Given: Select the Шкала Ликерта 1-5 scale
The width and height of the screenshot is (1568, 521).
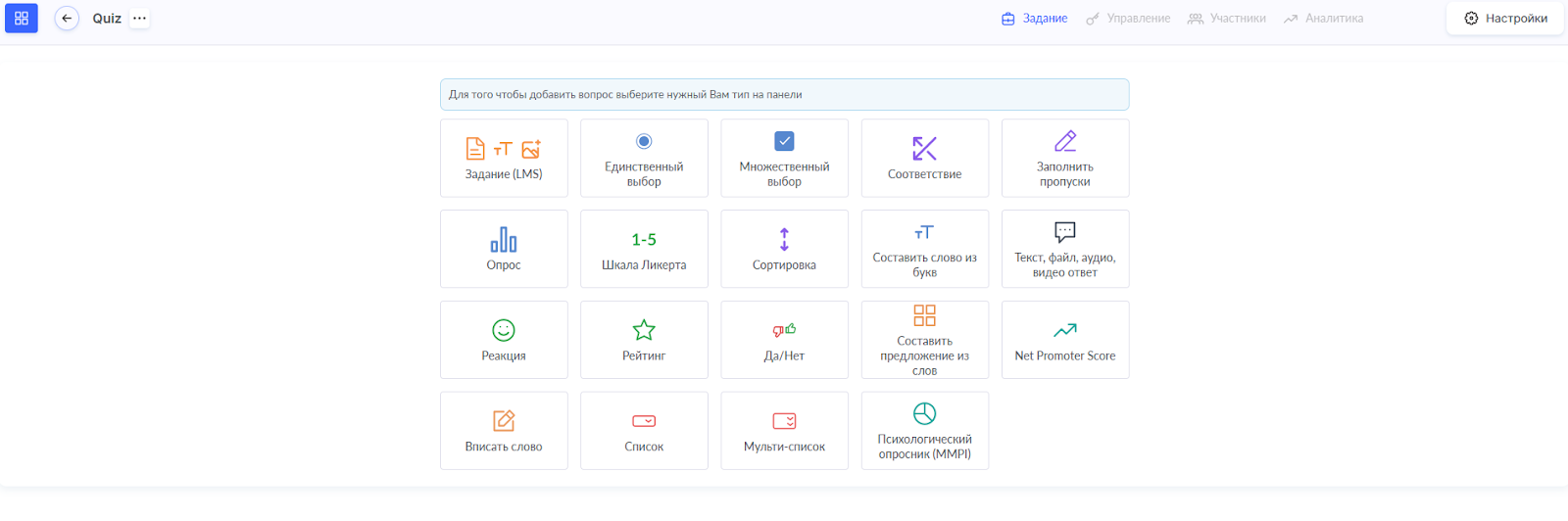Looking at the screenshot, I should [x=644, y=249].
